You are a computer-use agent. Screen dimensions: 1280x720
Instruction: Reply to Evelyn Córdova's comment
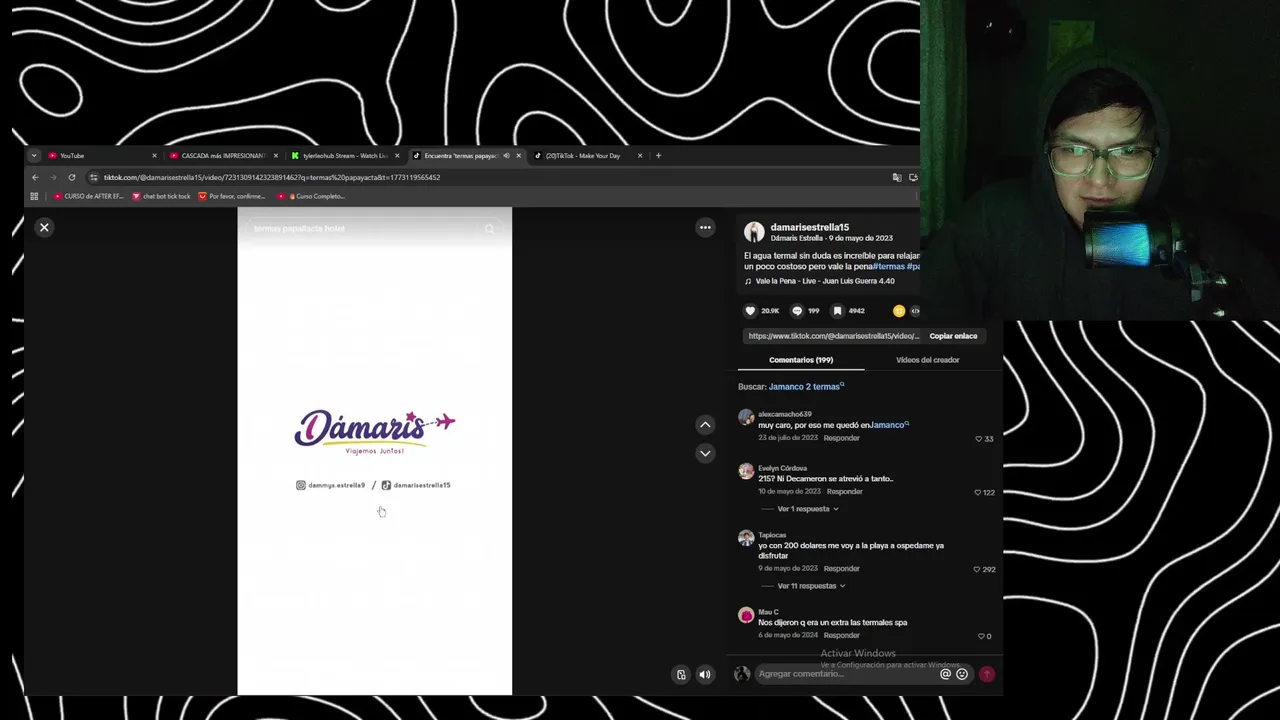[845, 491]
